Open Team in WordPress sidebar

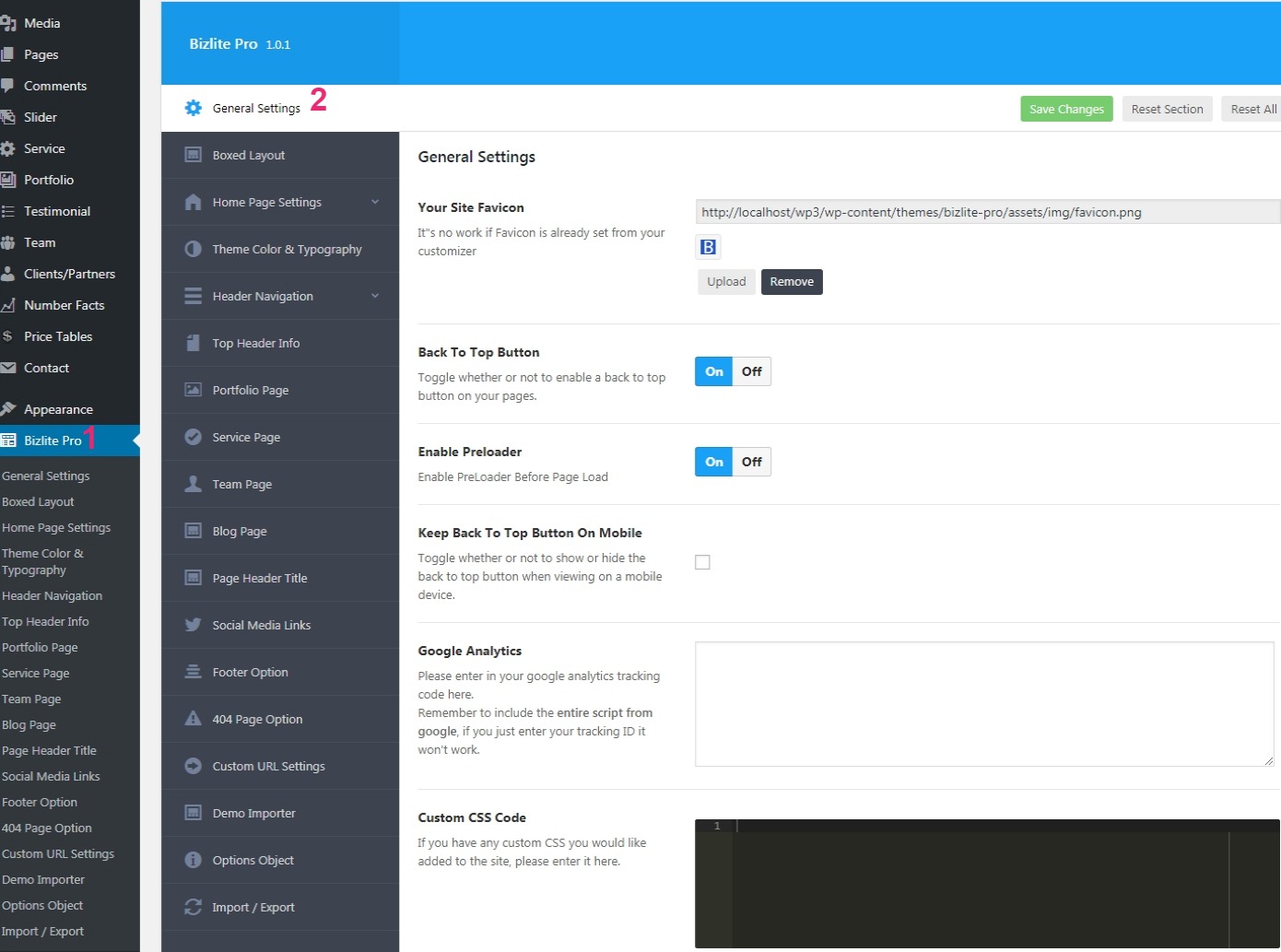(x=70, y=242)
